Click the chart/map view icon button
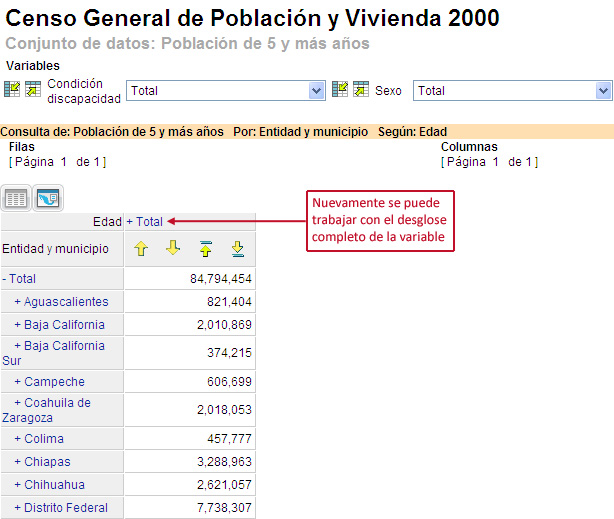 point(48,198)
